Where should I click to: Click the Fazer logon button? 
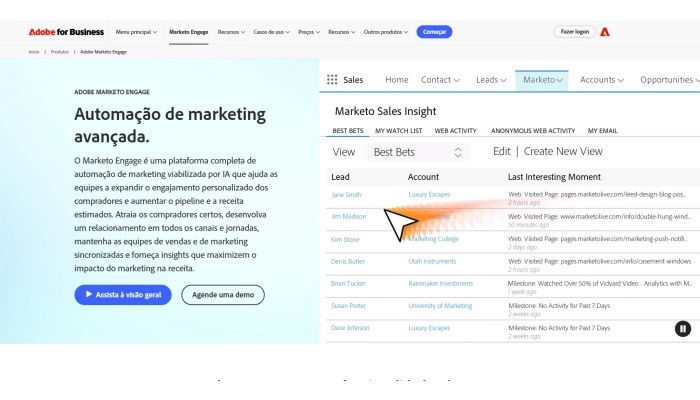[x=575, y=32]
